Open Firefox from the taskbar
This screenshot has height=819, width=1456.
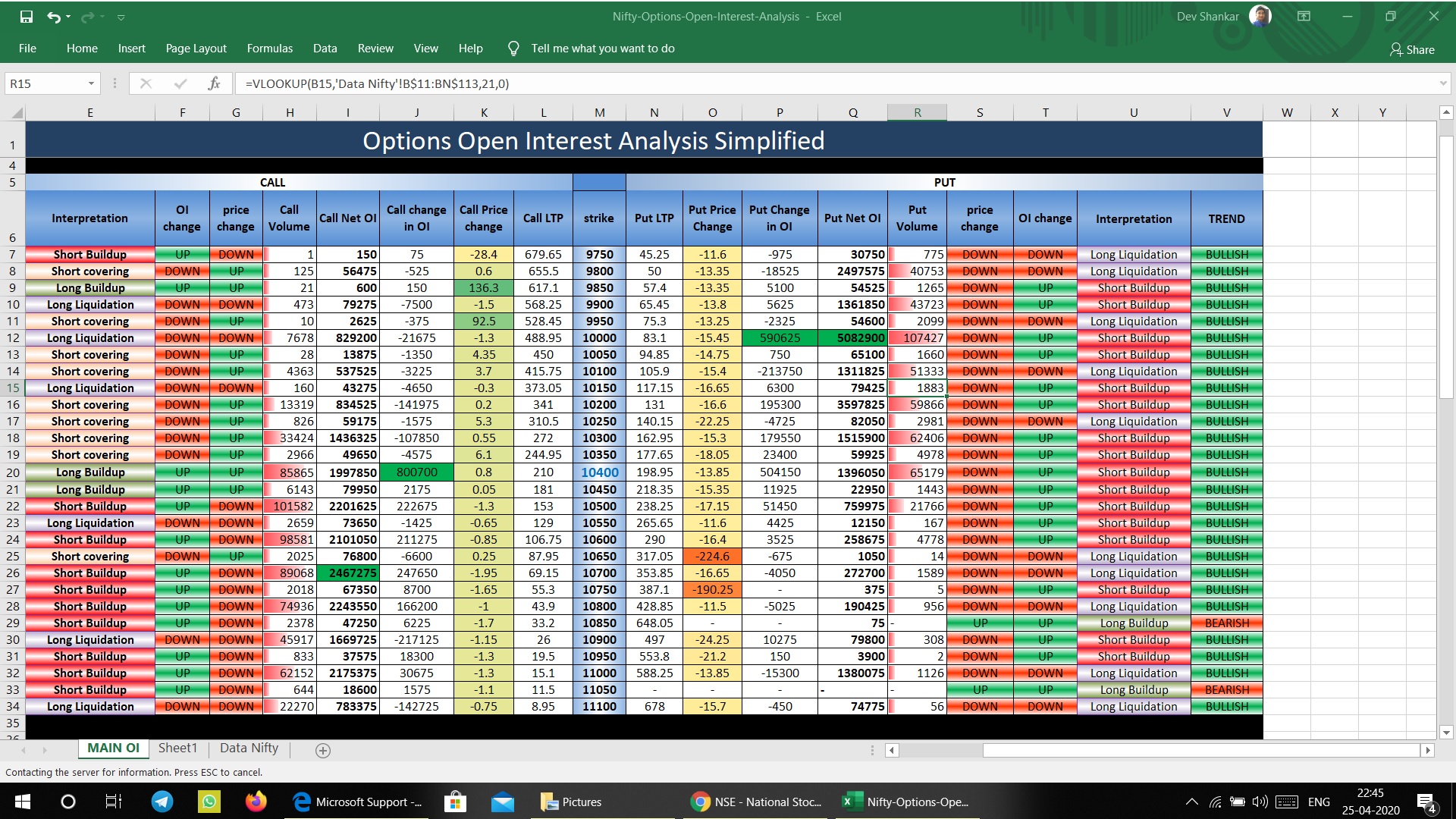[256, 802]
